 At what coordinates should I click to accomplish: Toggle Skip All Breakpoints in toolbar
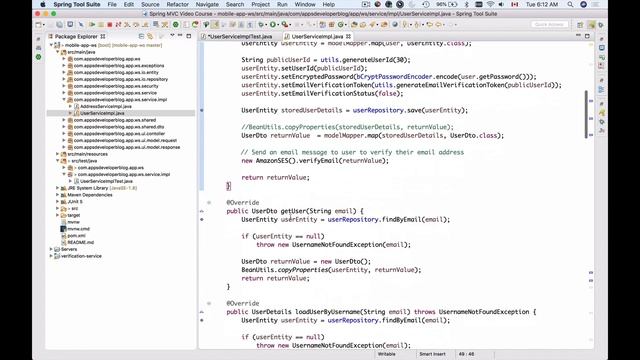point(81,24)
